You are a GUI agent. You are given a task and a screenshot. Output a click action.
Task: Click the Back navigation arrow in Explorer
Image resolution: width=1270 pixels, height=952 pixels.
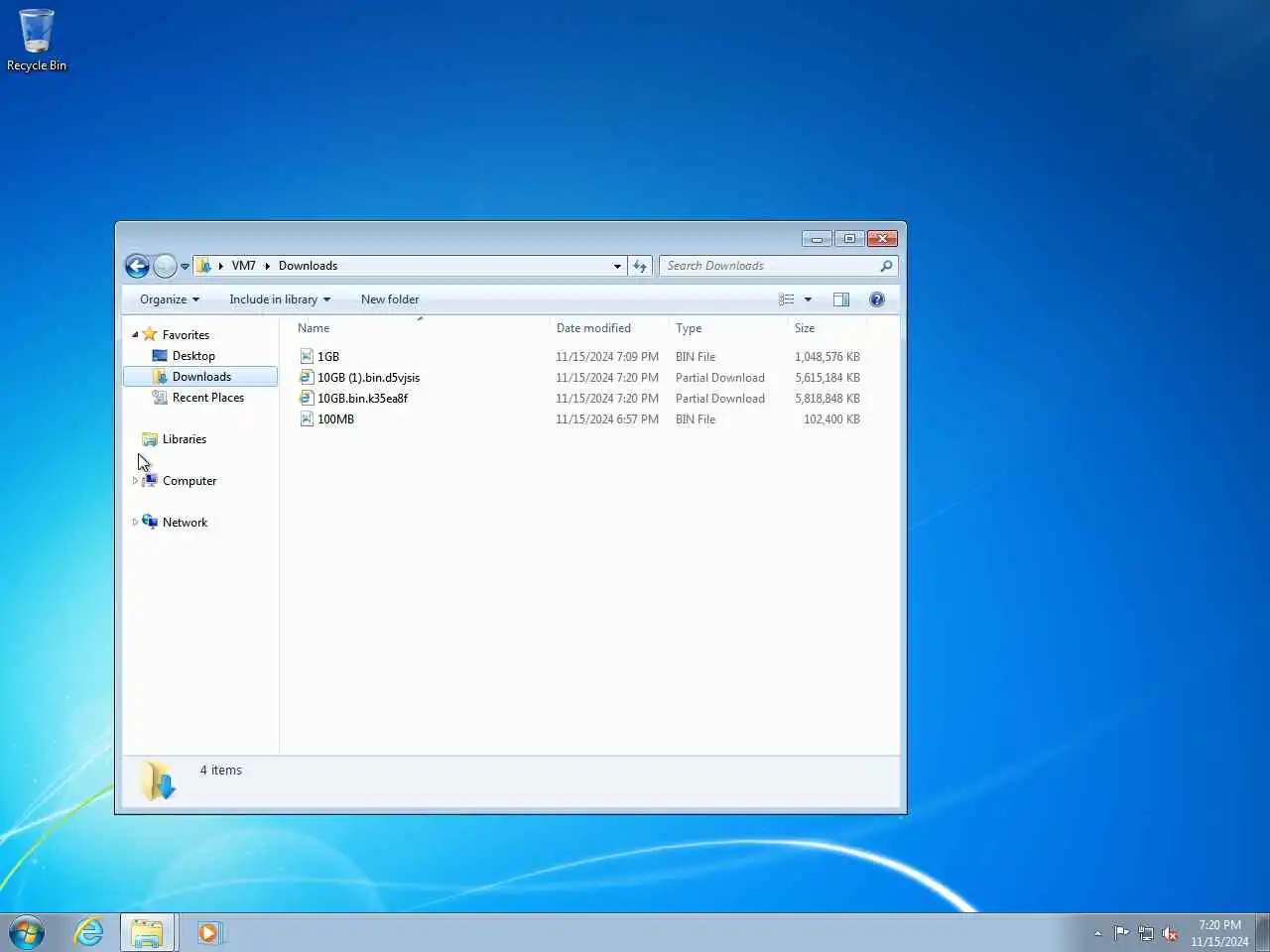coord(137,266)
